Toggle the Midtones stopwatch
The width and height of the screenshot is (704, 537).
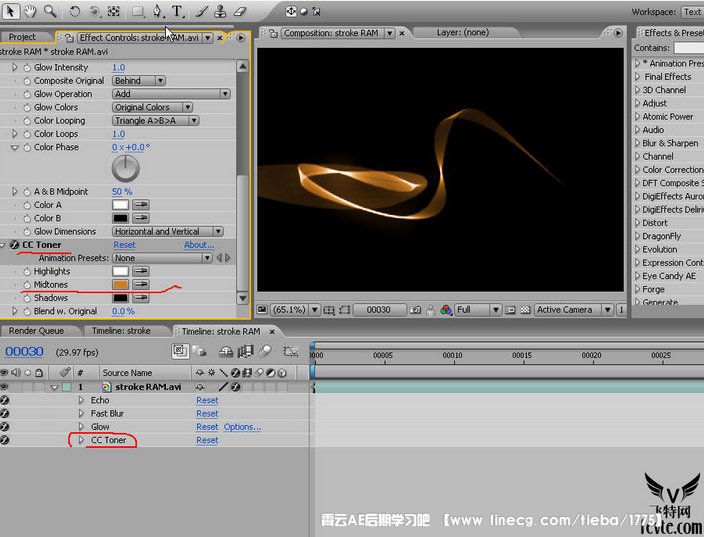[27, 285]
